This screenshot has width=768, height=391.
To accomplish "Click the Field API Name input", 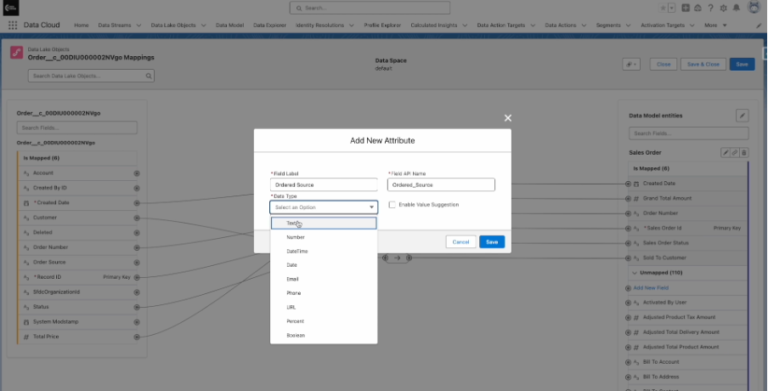I will 441,185.
